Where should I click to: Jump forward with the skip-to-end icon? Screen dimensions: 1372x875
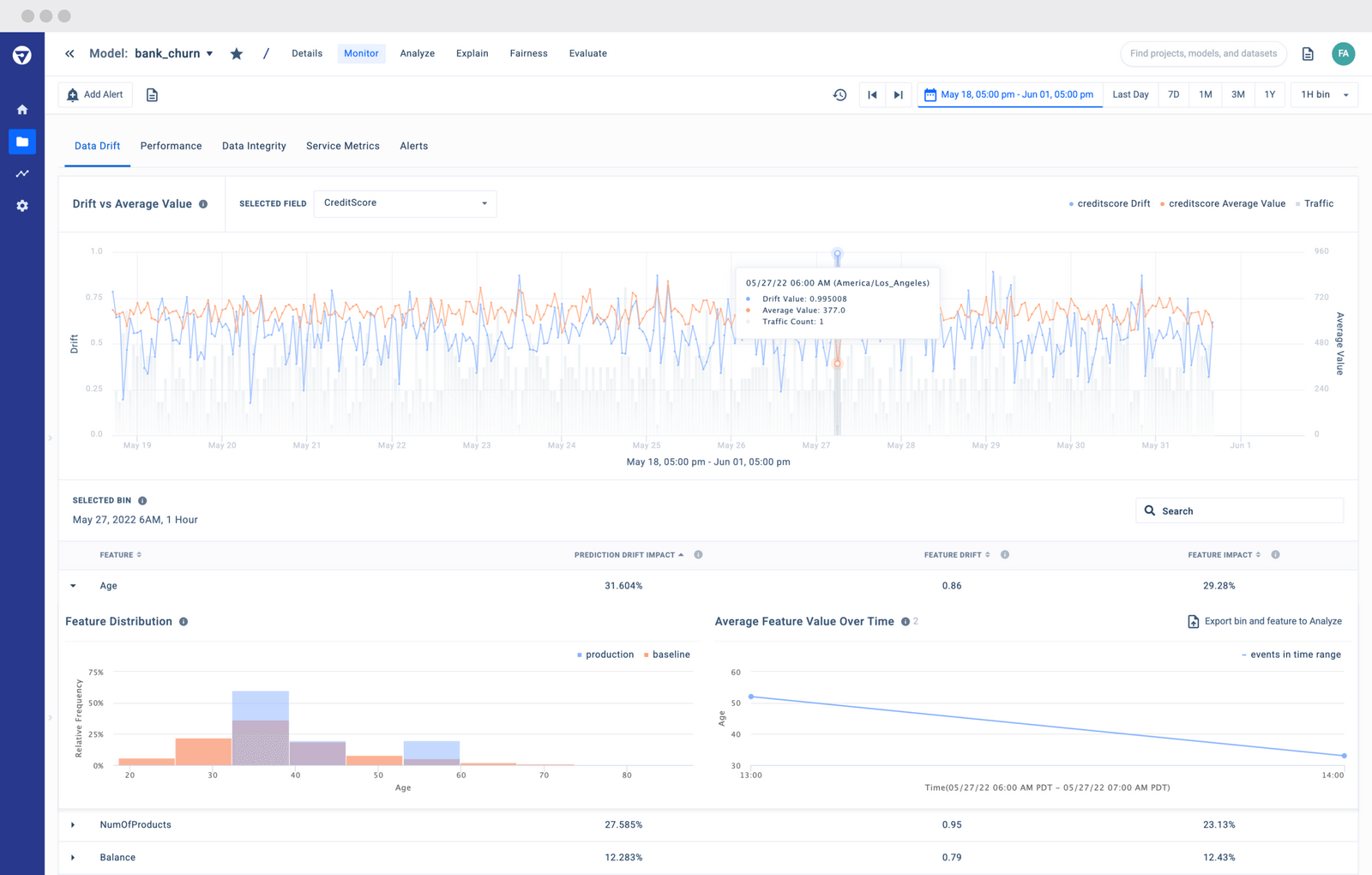coord(898,95)
